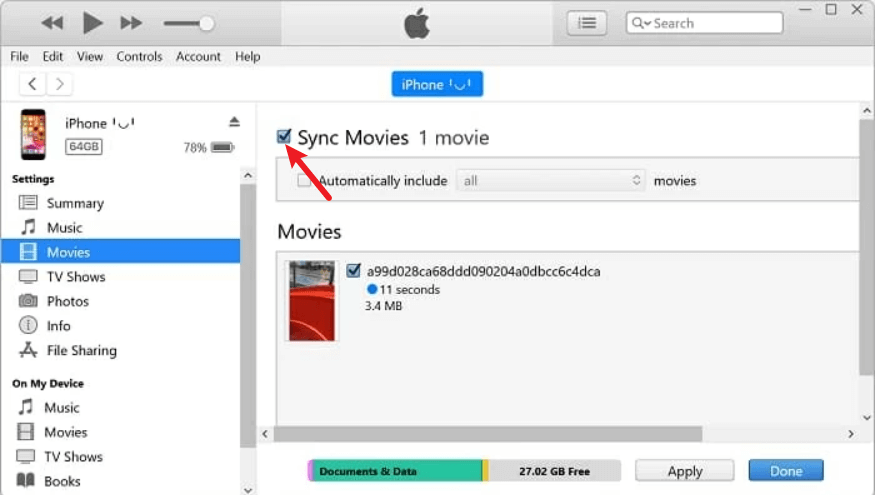Skip ahead with the fast-forward button
This screenshot has width=875, height=495.
click(131, 23)
